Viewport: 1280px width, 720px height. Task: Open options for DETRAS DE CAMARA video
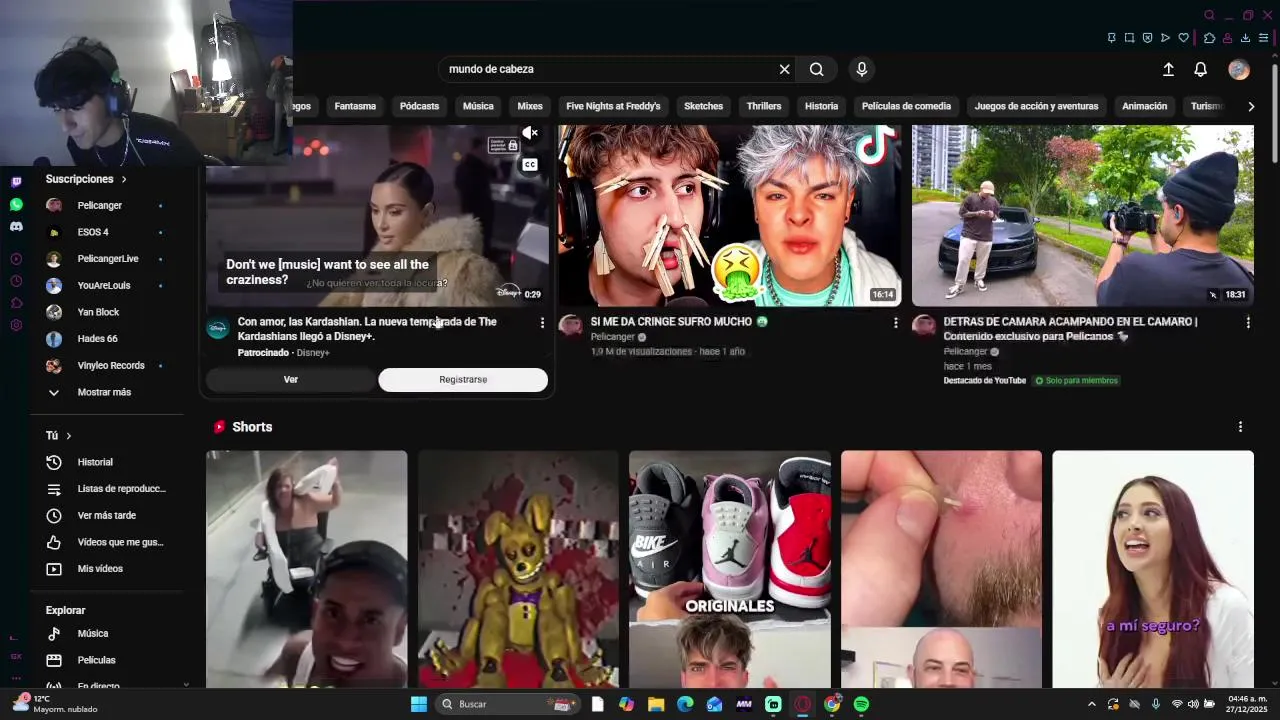click(x=1247, y=323)
